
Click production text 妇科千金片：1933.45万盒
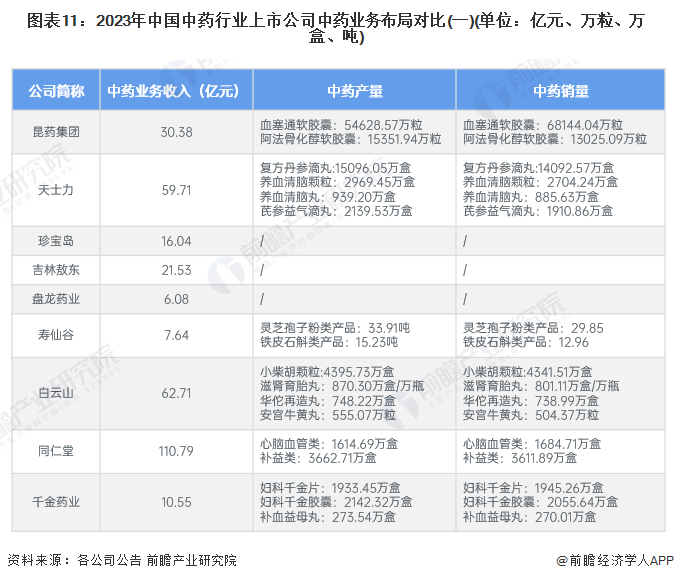tap(330, 488)
